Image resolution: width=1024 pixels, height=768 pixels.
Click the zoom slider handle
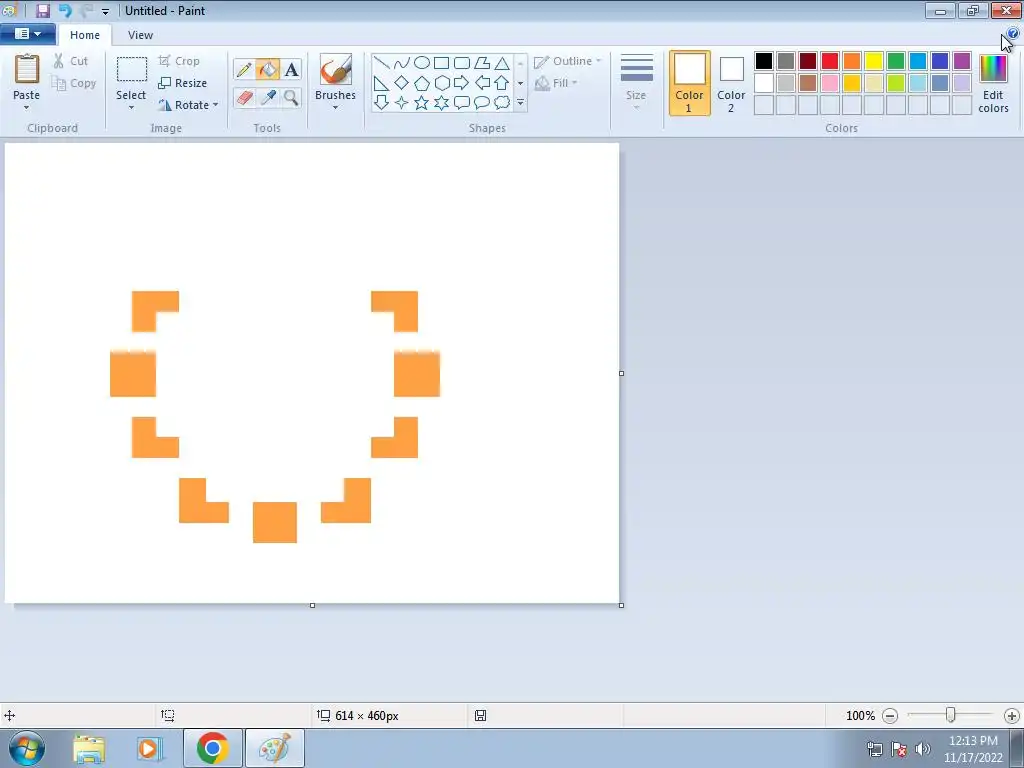coord(951,715)
